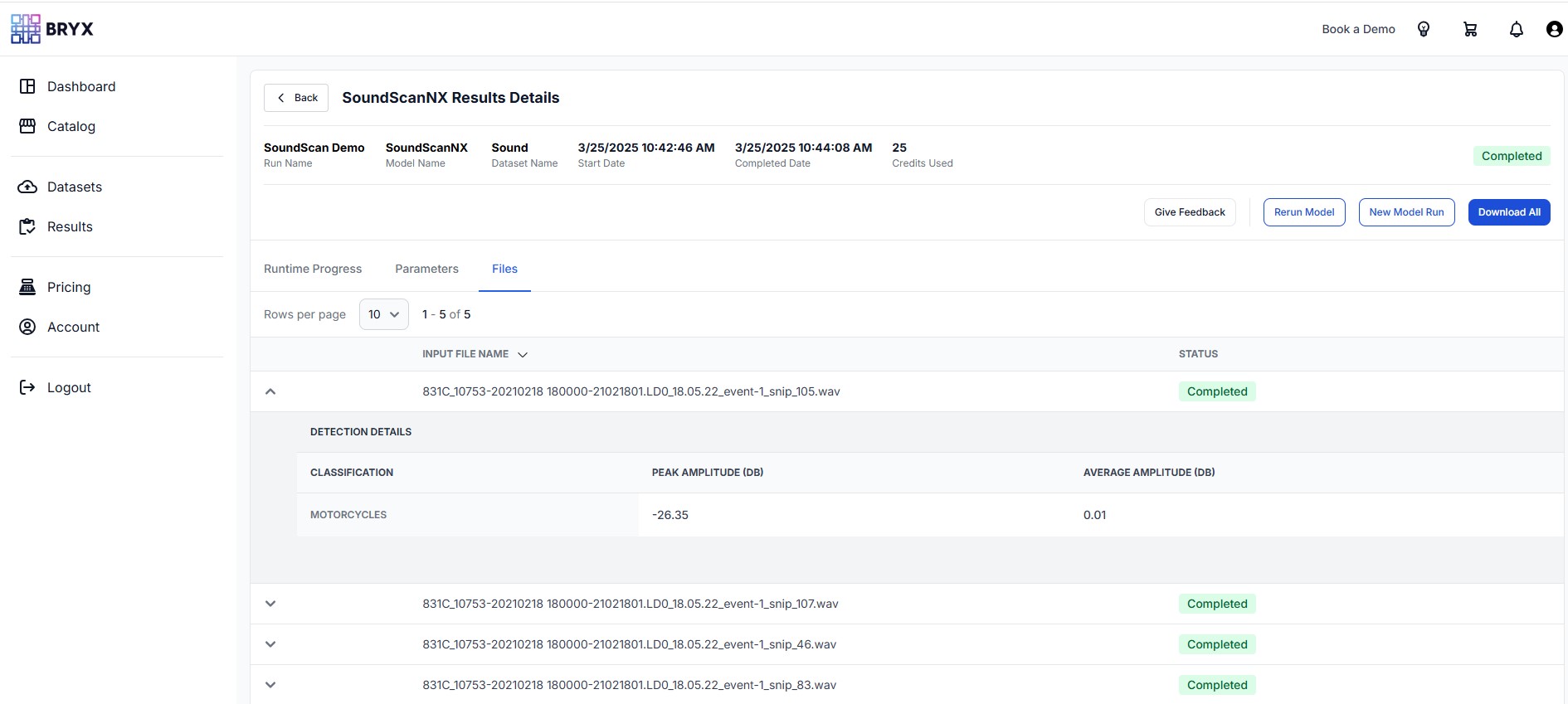Open the shopping cart icon

click(1470, 29)
